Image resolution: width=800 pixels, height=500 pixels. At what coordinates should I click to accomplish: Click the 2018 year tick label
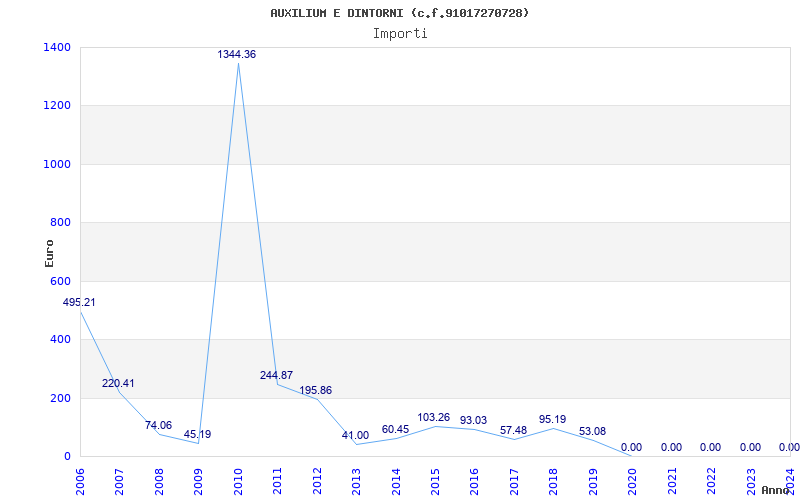554,482
